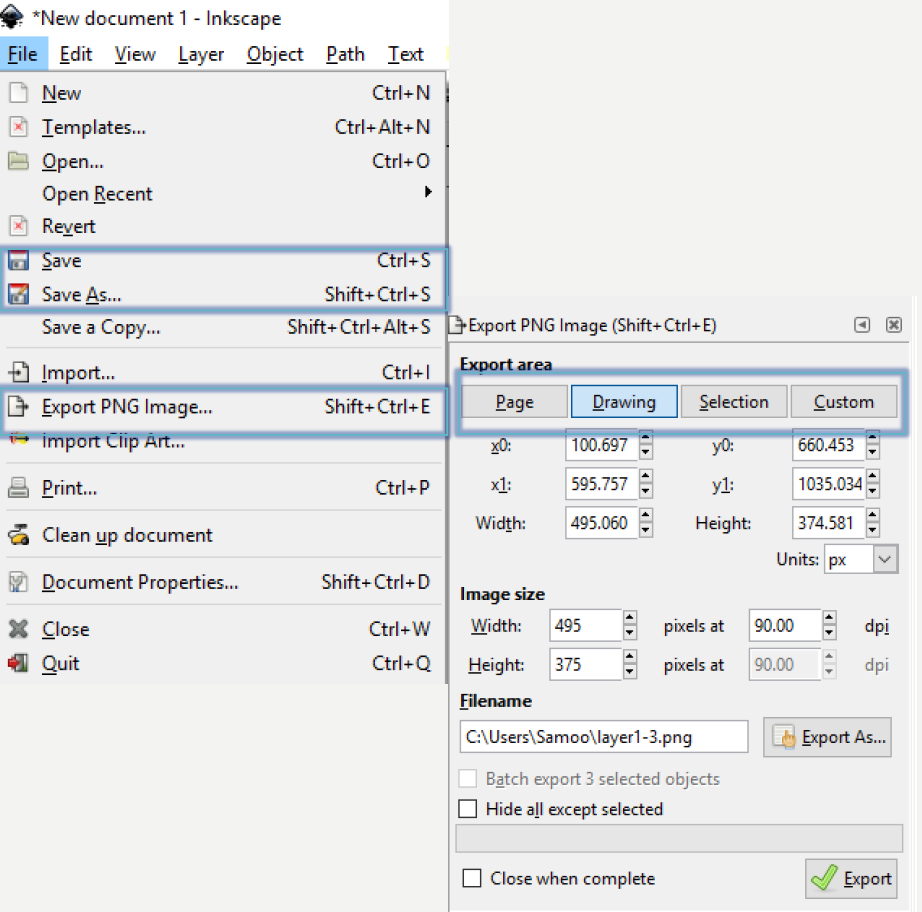This screenshot has width=922, height=912.
Task: Click the x0 value spinner arrows
Action: click(646, 445)
